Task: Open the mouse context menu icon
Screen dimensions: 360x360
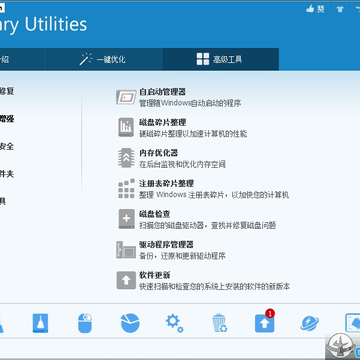Action: click(x=85, y=323)
